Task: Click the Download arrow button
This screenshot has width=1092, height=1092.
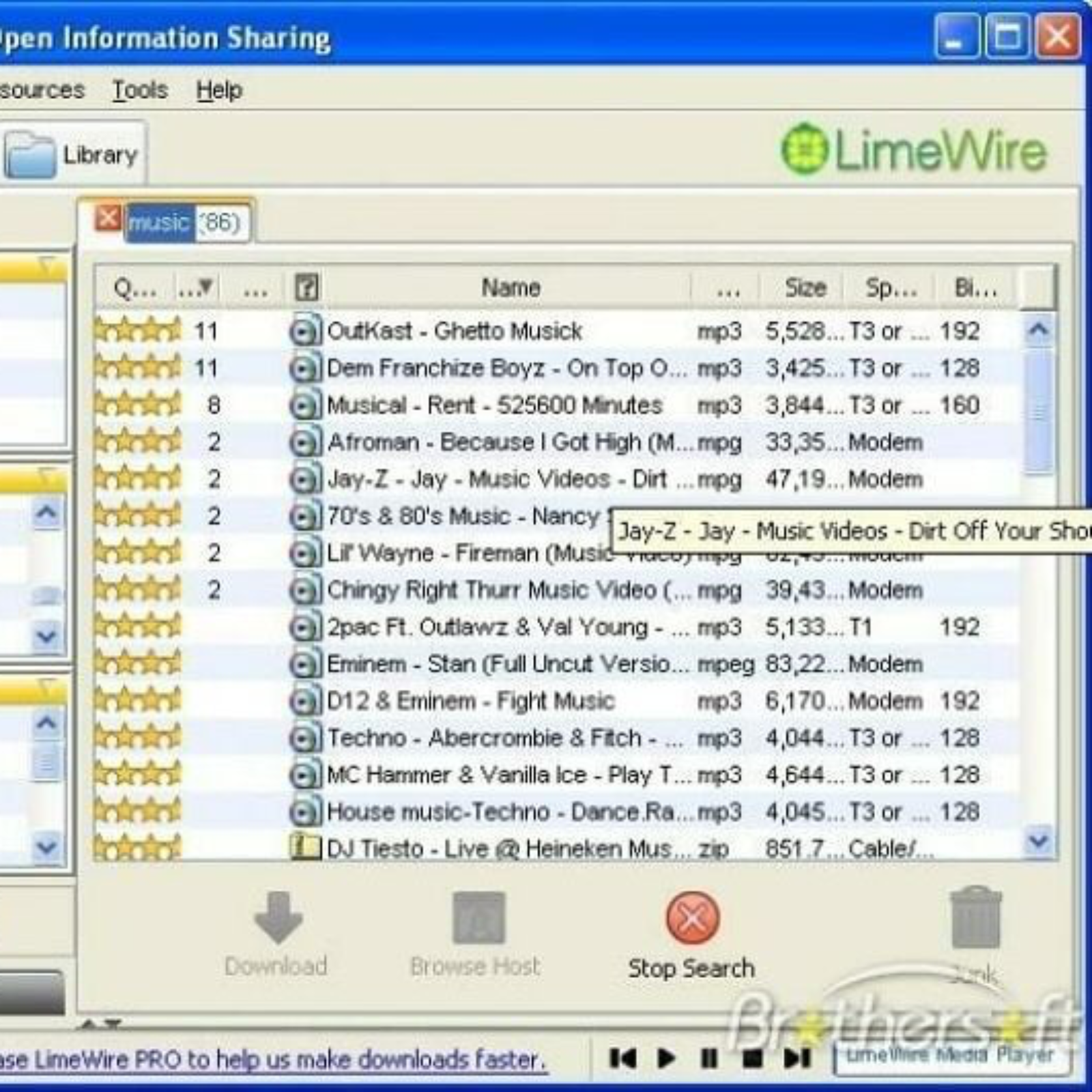Action: pos(276,935)
